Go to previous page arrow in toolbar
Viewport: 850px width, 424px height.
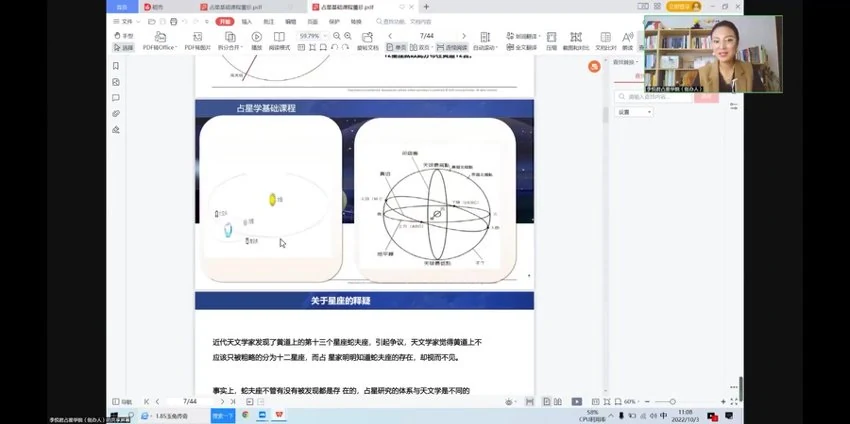390,36
